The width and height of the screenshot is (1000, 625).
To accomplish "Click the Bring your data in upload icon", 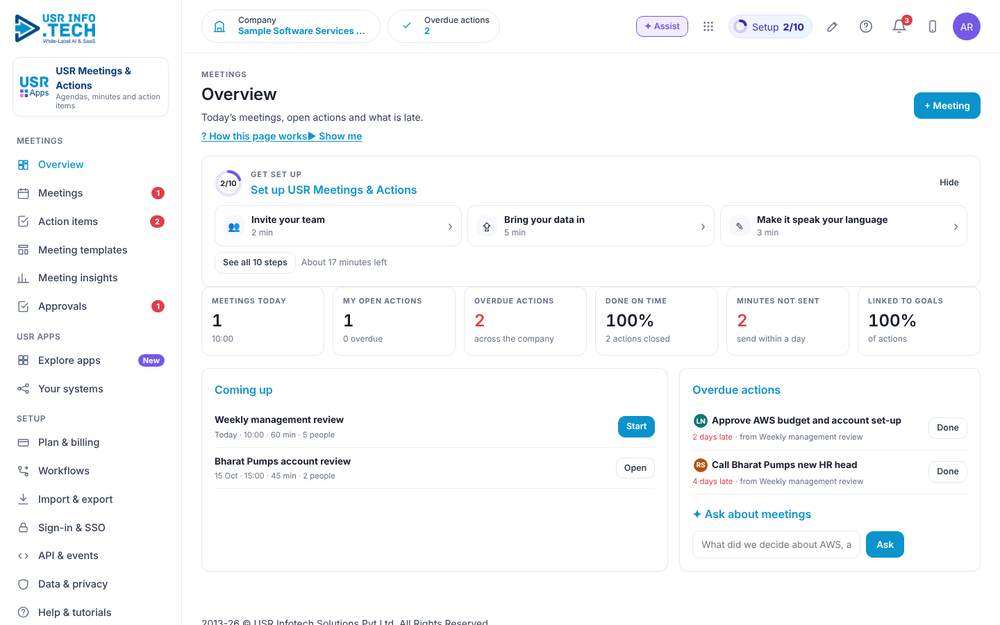I will click(x=487, y=226).
